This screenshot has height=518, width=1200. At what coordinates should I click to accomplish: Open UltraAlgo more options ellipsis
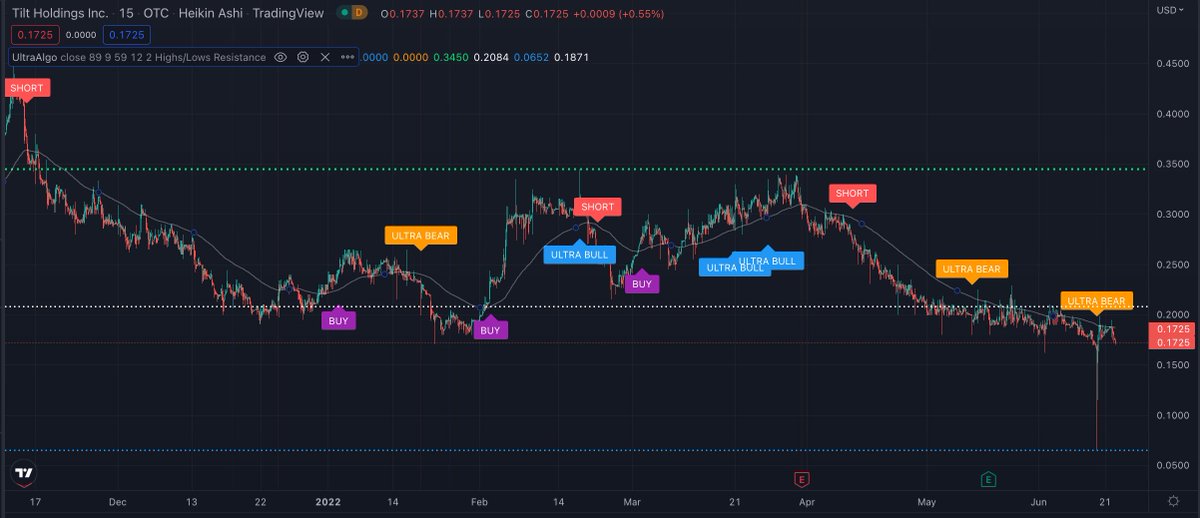click(x=347, y=57)
